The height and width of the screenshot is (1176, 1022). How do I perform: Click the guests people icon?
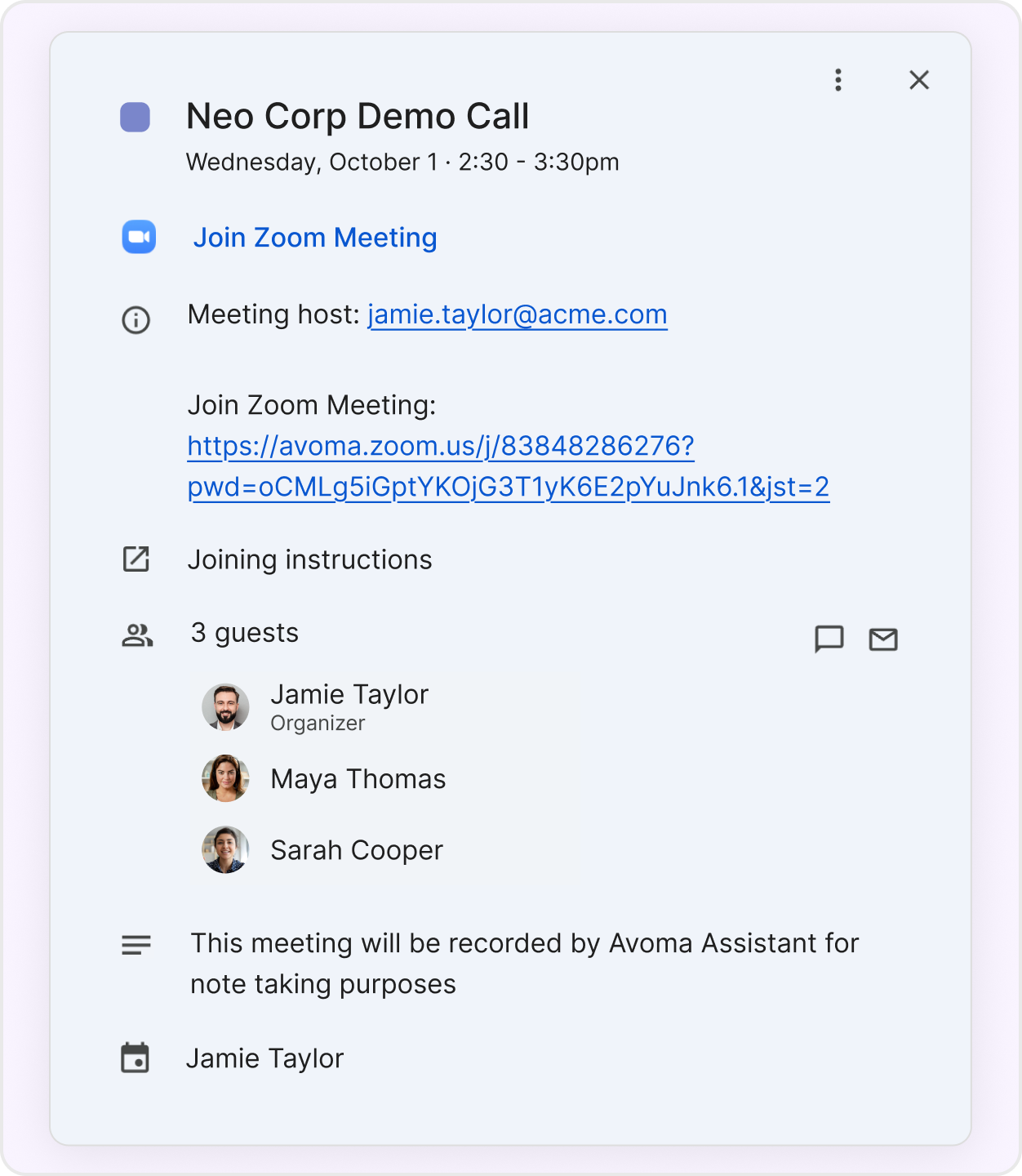pos(137,635)
